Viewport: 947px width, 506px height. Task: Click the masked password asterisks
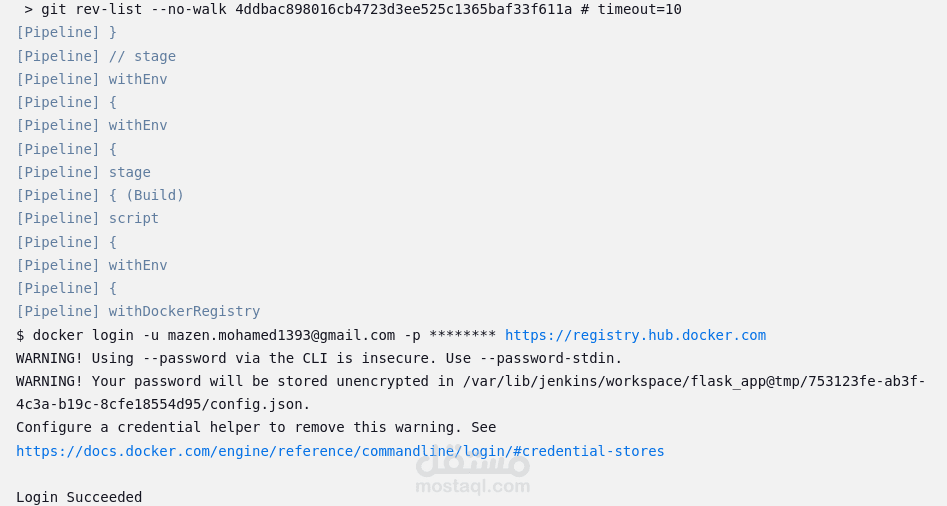click(x=463, y=335)
